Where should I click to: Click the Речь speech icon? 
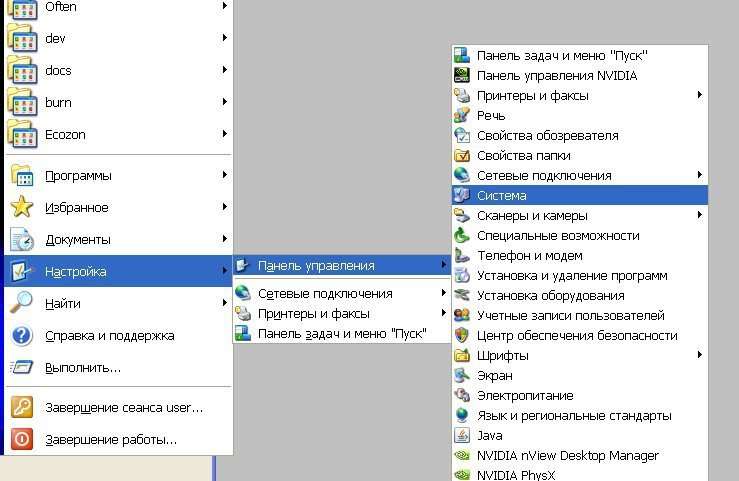(x=462, y=115)
